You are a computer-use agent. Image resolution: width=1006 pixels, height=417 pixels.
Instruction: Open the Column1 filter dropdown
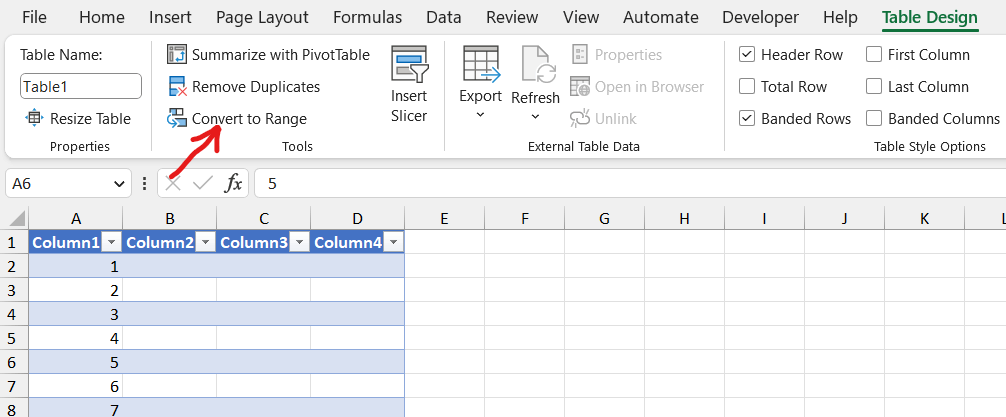pos(112,242)
